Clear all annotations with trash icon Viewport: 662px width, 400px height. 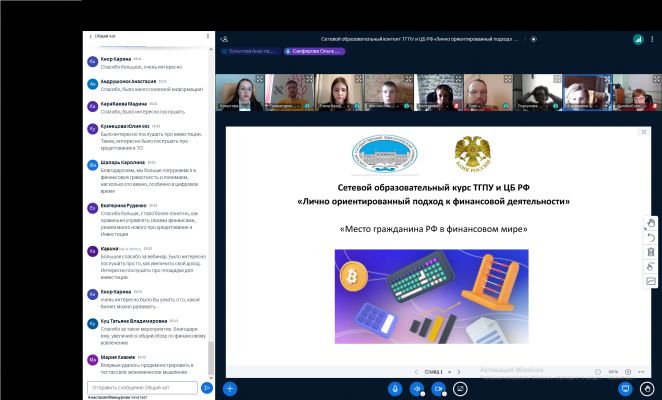click(x=651, y=252)
